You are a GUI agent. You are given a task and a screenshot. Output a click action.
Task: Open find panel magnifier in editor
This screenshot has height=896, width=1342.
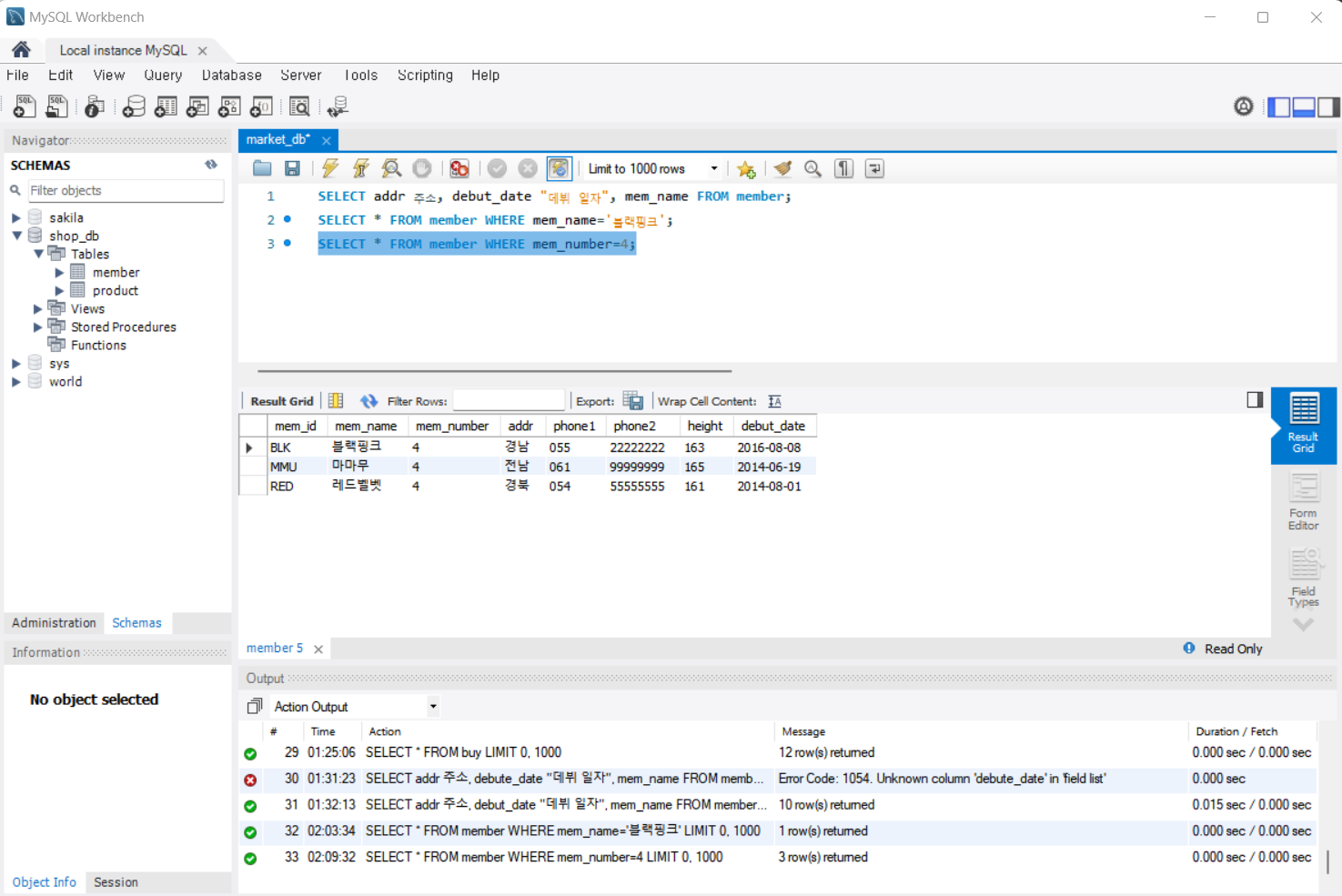[812, 168]
